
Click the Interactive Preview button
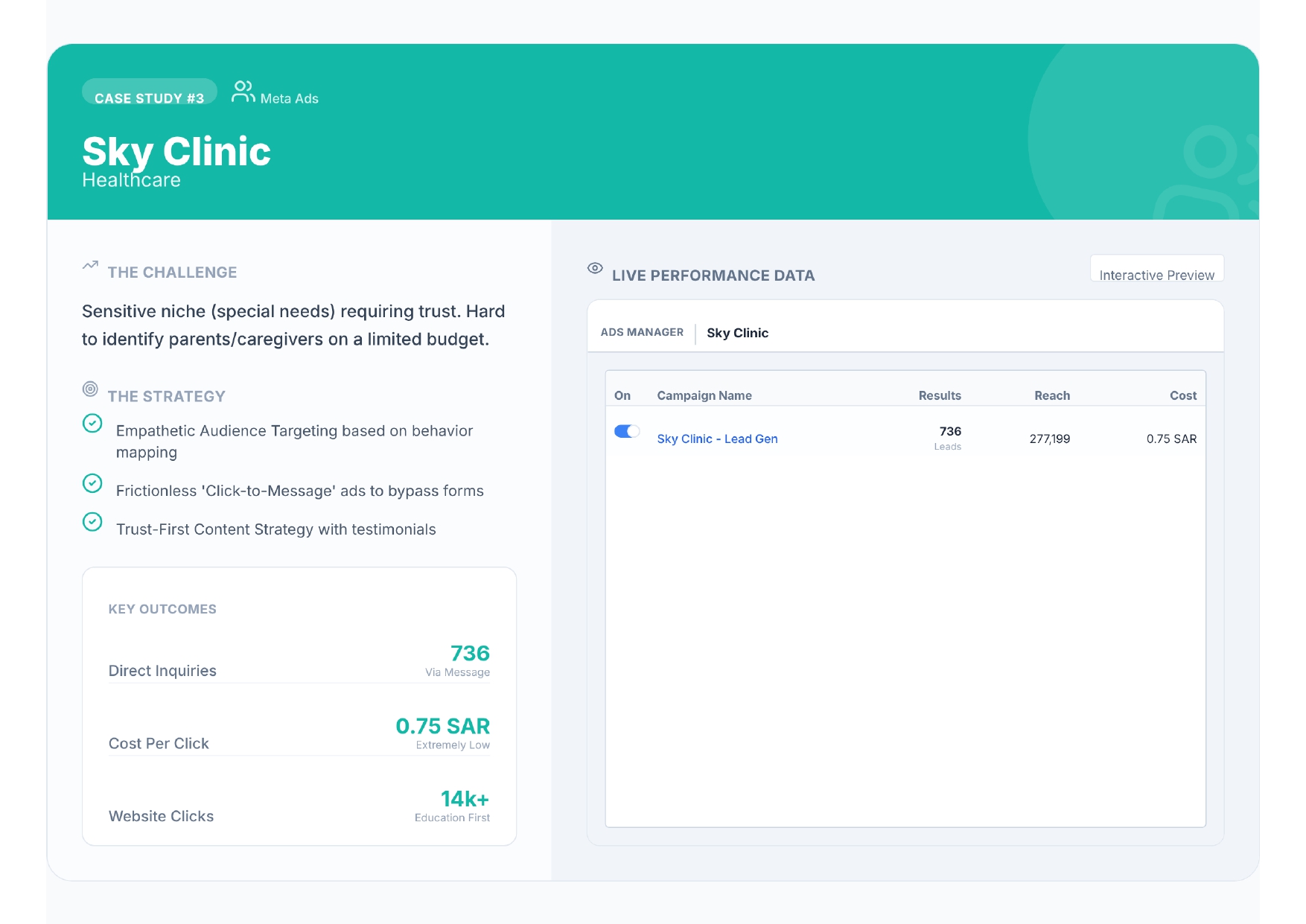(x=1156, y=270)
